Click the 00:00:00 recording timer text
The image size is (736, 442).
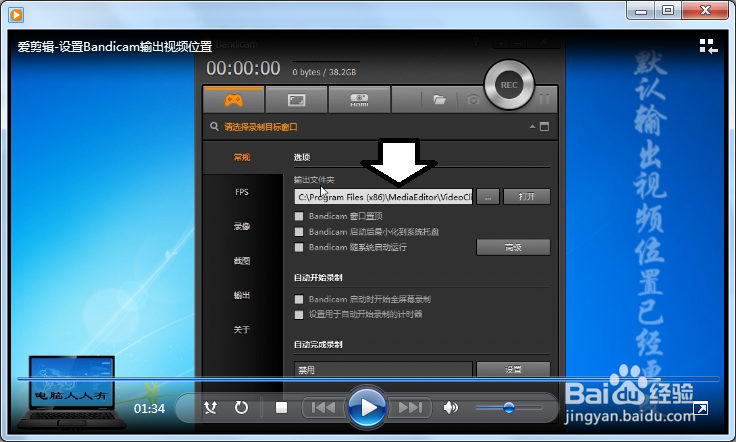click(x=243, y=69)
